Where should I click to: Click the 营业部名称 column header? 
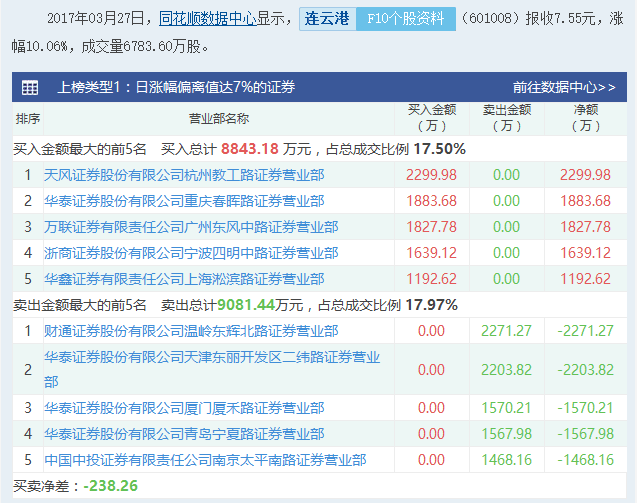[x=219, y=119]
